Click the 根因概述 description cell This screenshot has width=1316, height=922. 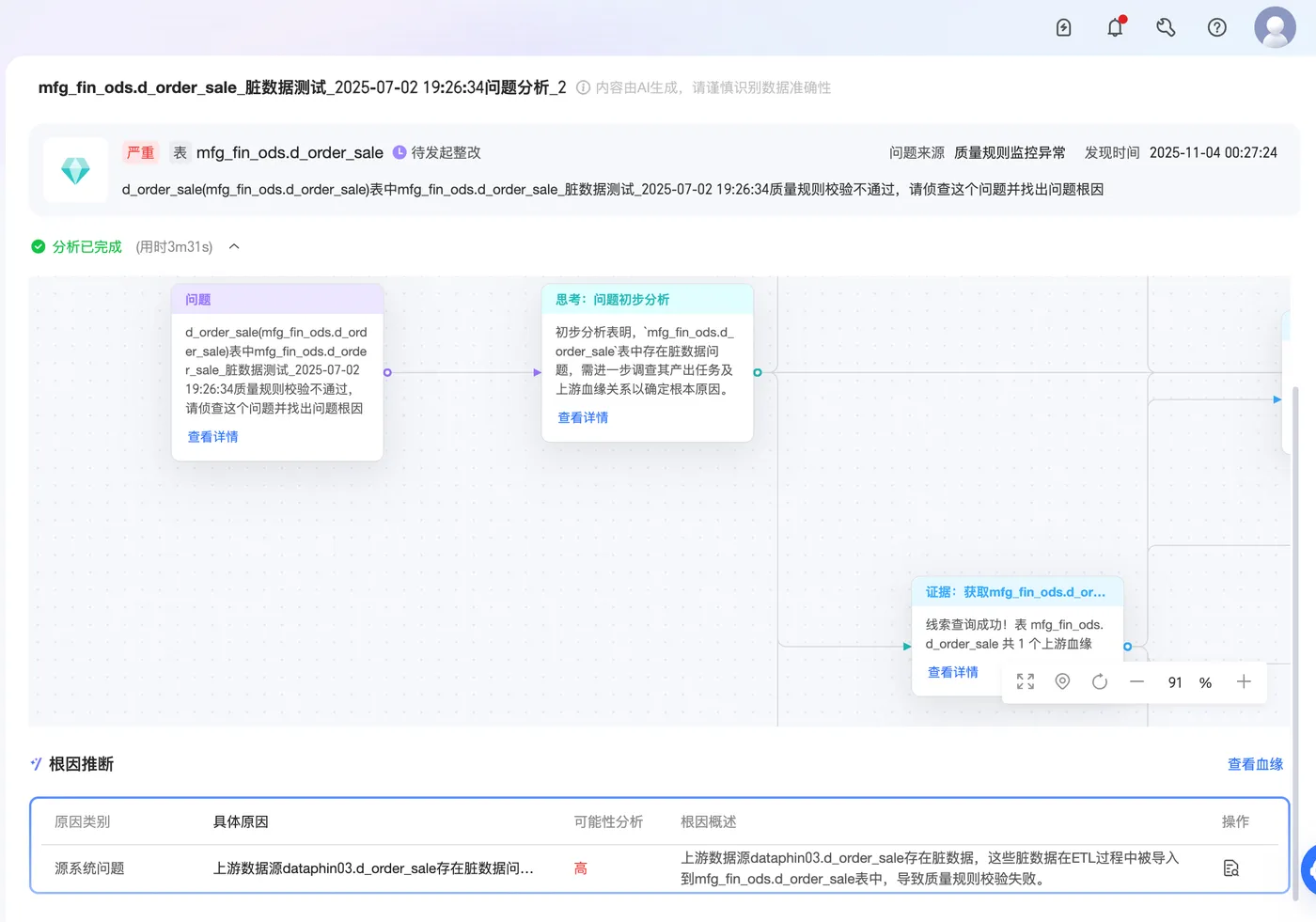[930, 868]
